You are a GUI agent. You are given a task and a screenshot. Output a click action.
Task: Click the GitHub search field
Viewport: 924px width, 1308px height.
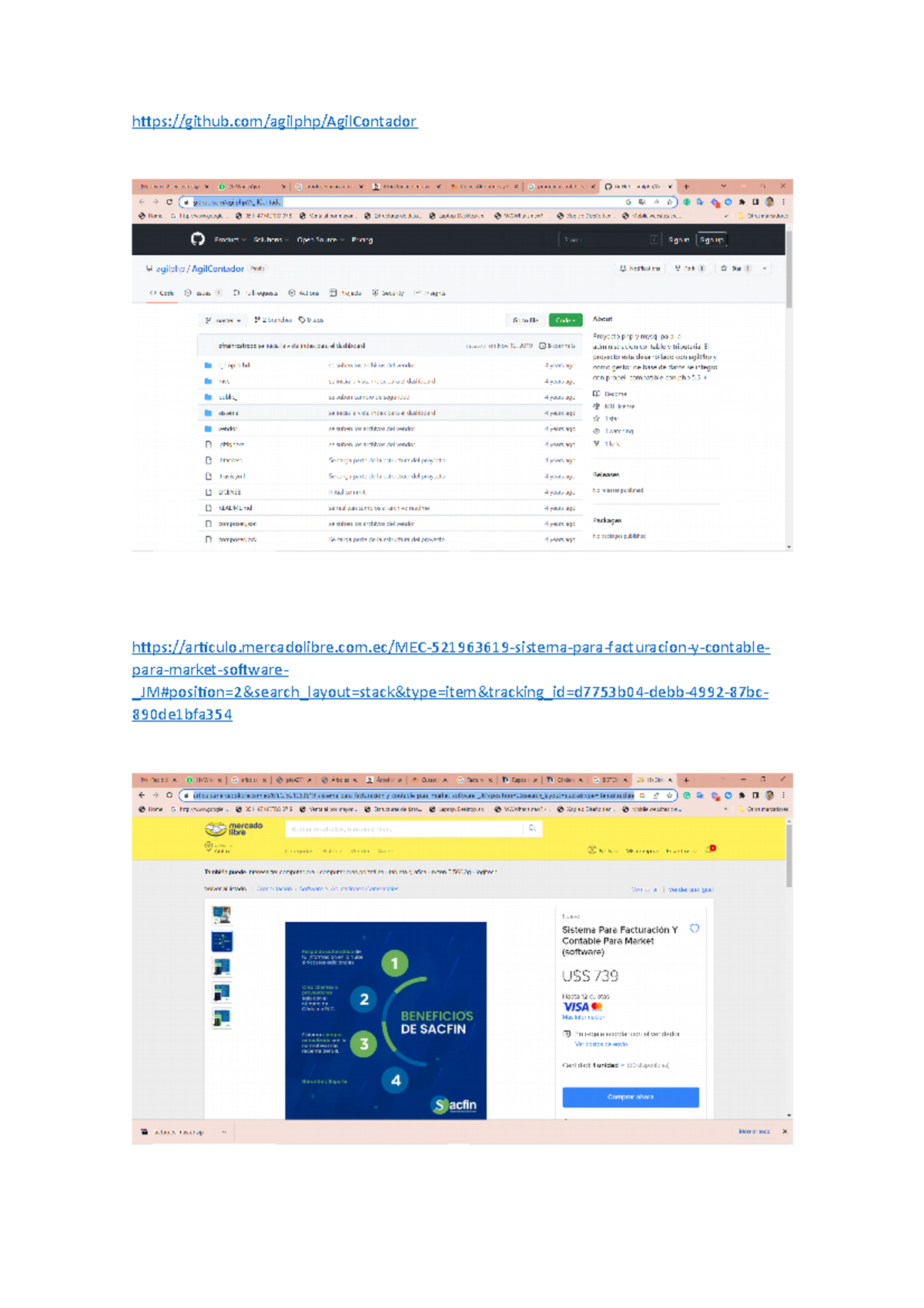[610, 240]
